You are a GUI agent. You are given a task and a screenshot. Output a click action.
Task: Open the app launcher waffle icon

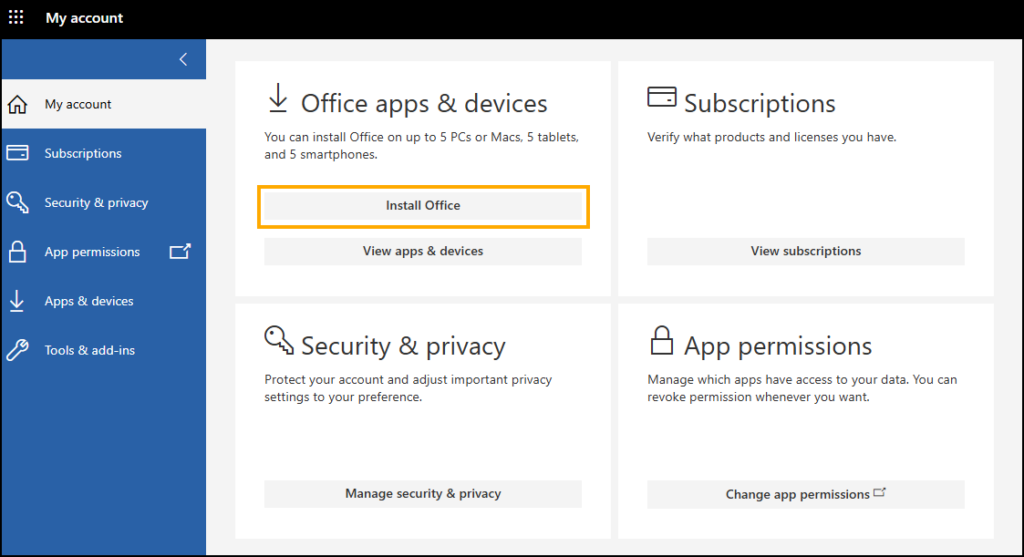pyautogui.click(x=16, y=18)
